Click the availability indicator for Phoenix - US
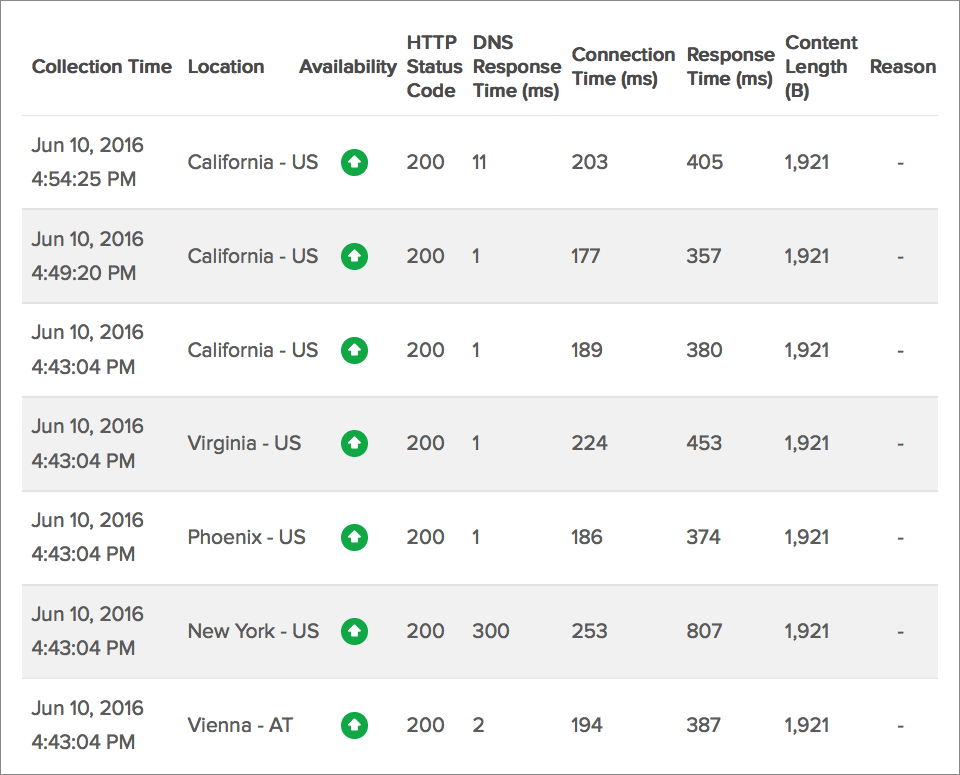Screen dimensions: 960x775 click(354, 537)
